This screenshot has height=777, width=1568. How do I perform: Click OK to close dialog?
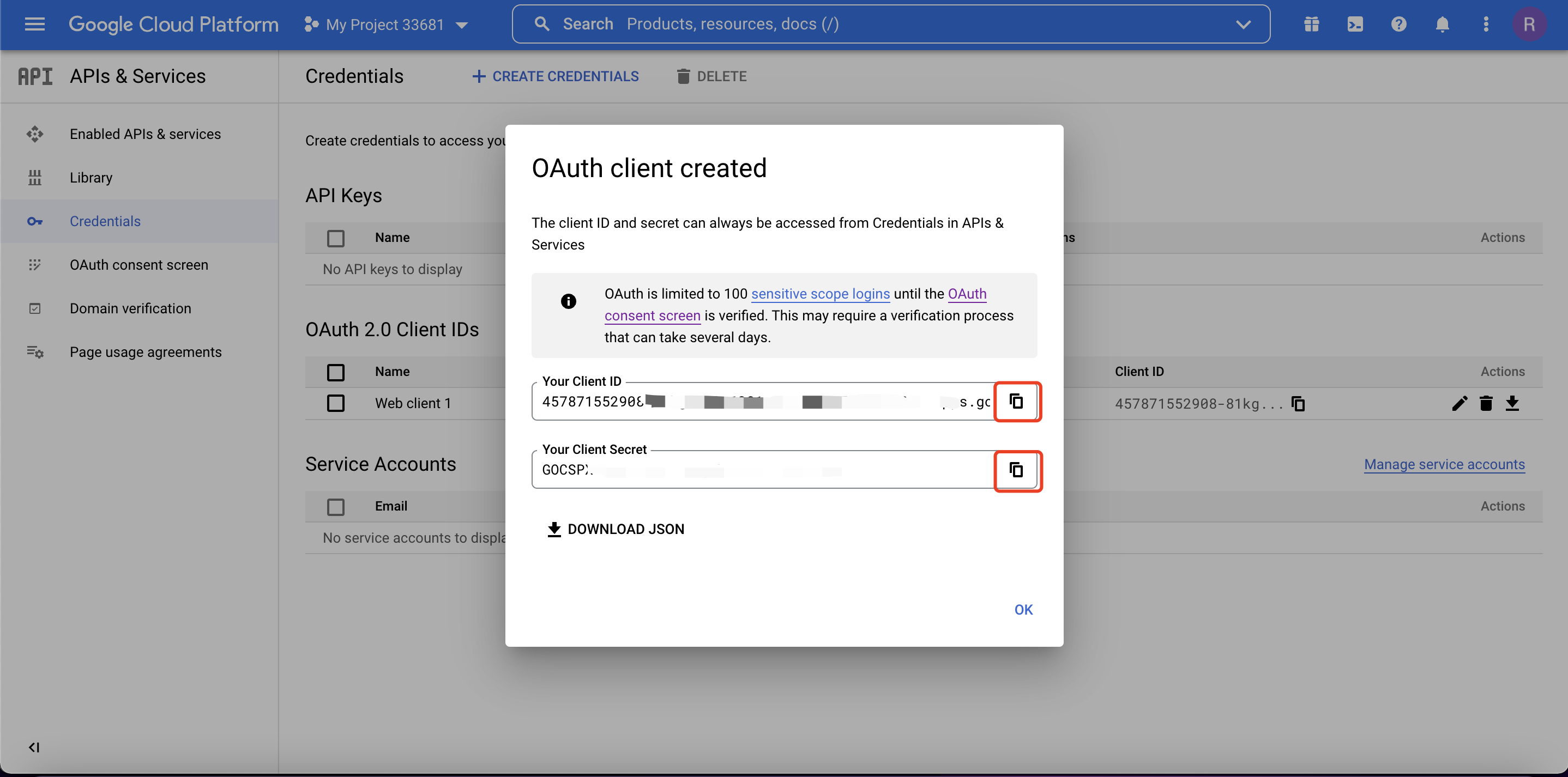(1023, 610)
